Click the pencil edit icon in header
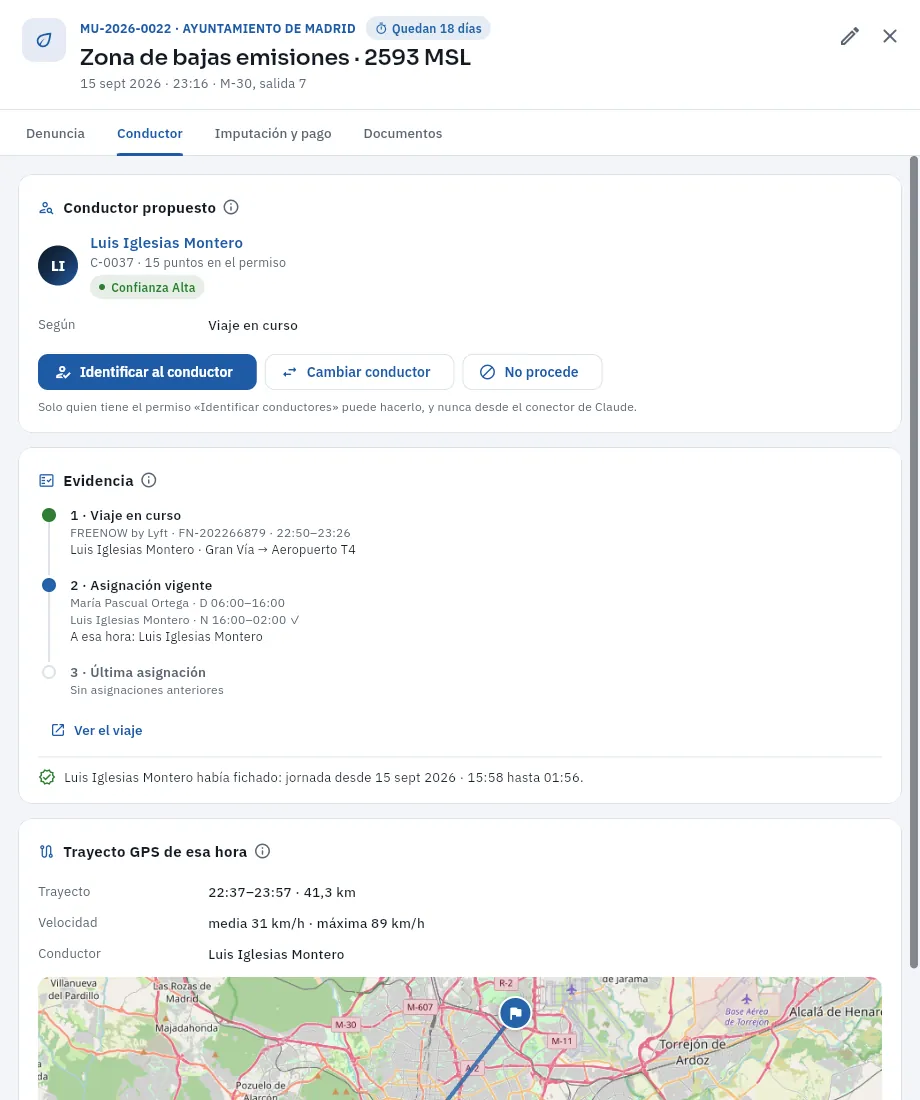The image size is (920, 1100). point(850,36)
